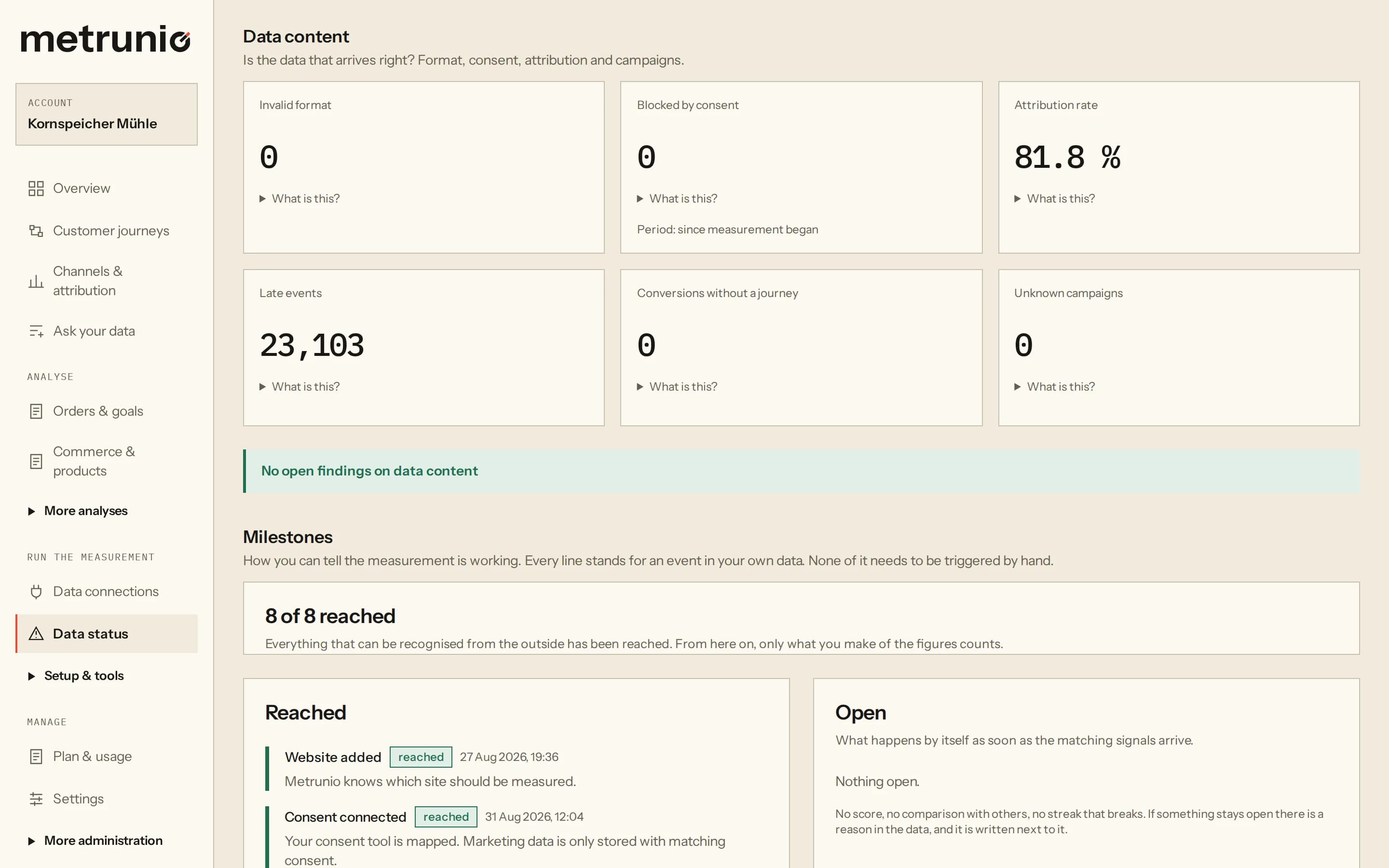Open Commerce & products
The image size is (1389, 868).
107,461
